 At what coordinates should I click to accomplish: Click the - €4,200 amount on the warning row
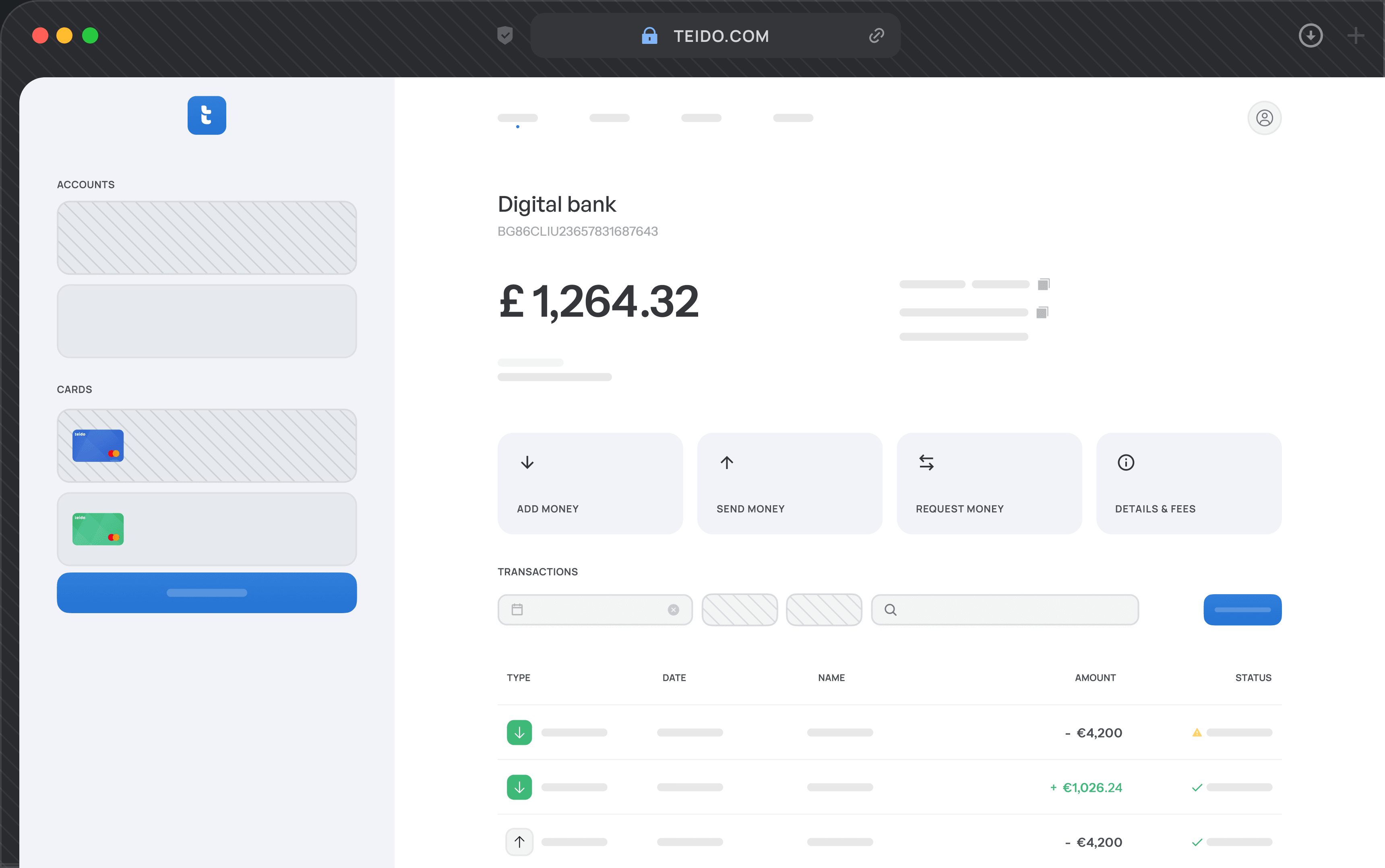[1094, 733]
